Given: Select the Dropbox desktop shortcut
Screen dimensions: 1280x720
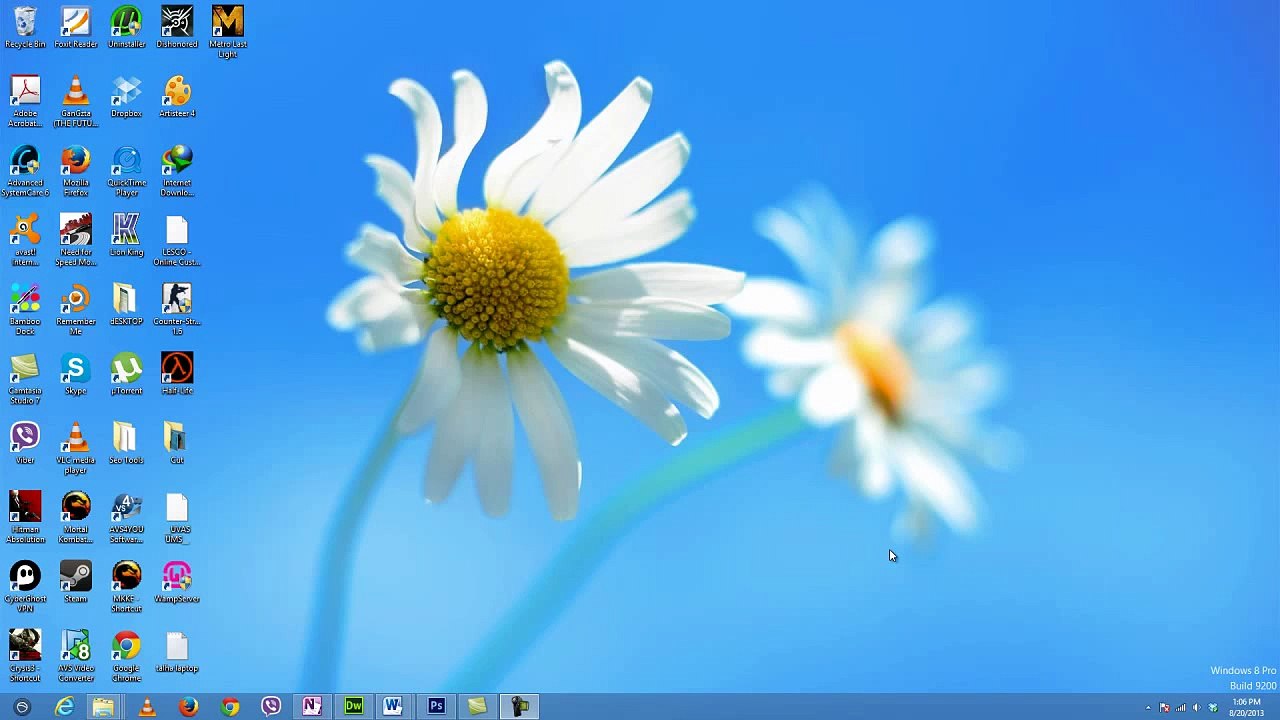Looking at the screenshot, I should [x=126, y=97].
